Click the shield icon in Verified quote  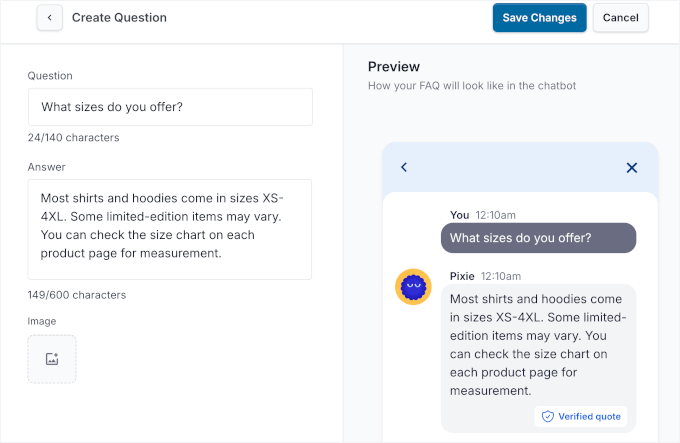click(548, 417)
